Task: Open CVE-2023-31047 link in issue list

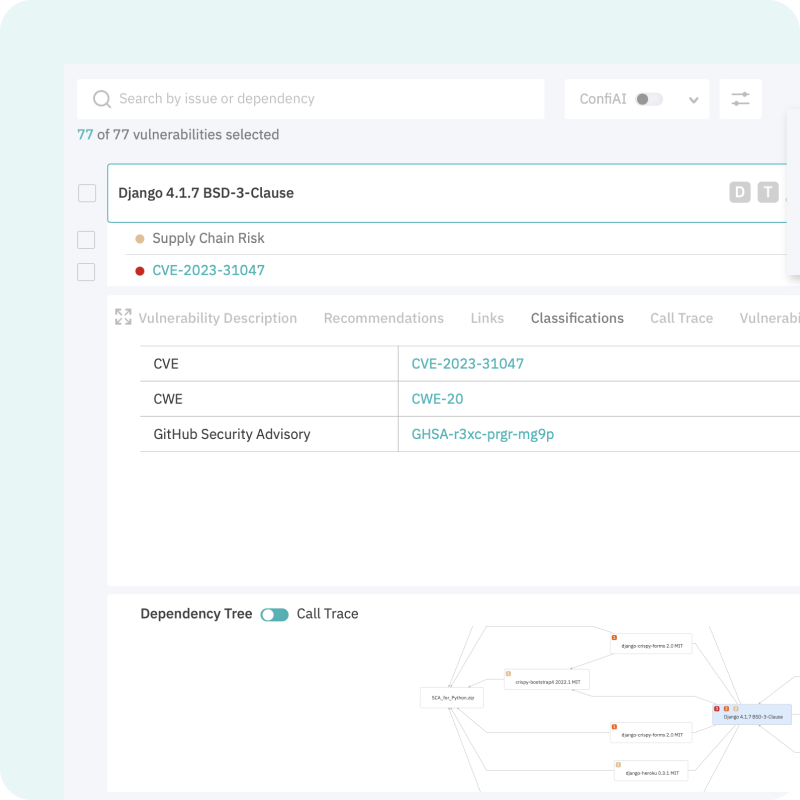Action: 208,270
